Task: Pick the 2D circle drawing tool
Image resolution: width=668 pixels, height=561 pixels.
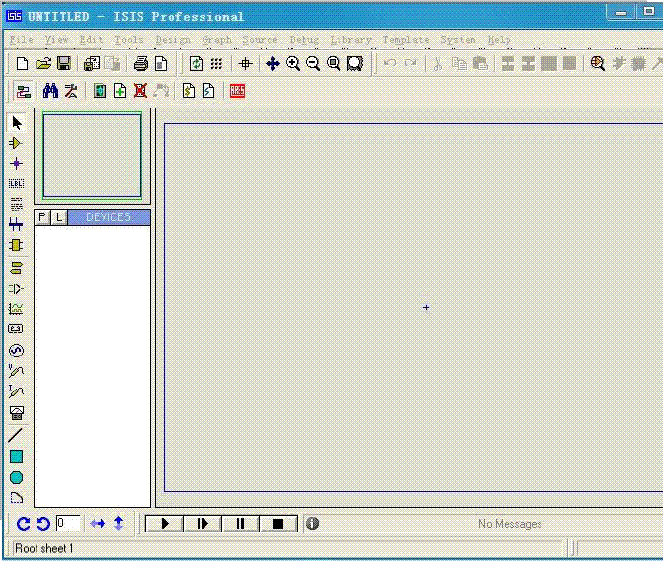Action: click(16, 477)
